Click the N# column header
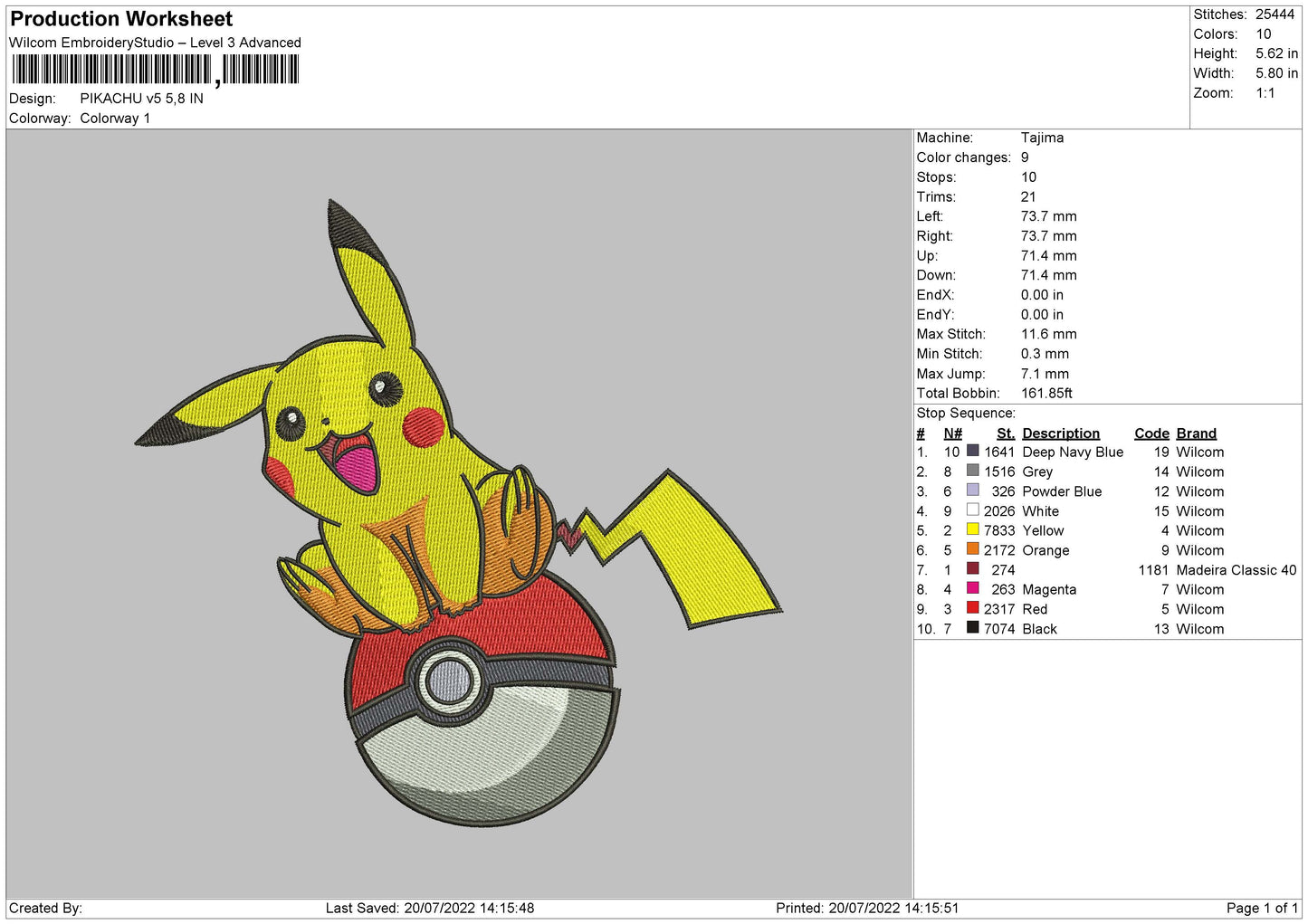Image resolution: width=1308 pixels, height=924 pixels. tap(952, 433)
